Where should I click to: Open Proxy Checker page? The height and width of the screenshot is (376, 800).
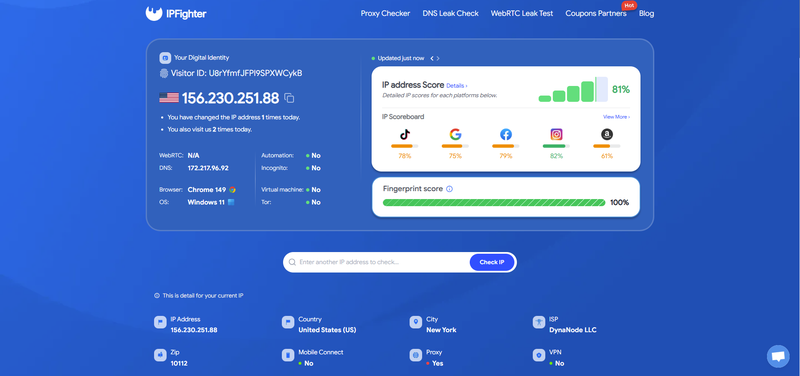pyautogui.click(x=385, y=14)
